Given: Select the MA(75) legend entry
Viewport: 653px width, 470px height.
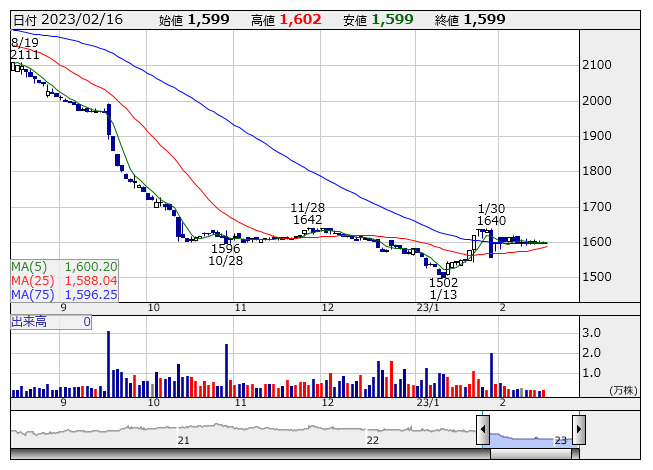Looking at the screenshot, I should tap(64, 295).
